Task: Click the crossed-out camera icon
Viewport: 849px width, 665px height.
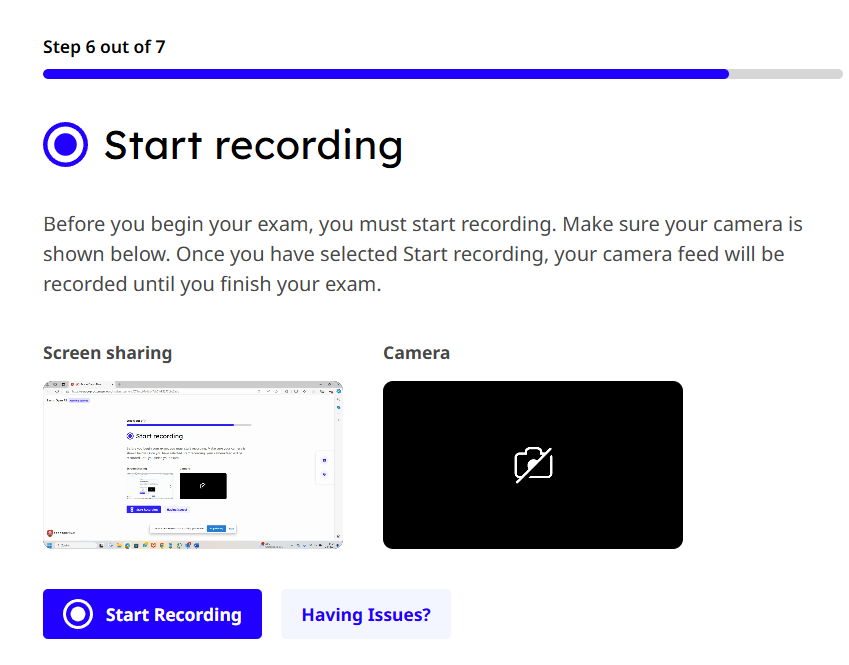Action: point(533,465)
